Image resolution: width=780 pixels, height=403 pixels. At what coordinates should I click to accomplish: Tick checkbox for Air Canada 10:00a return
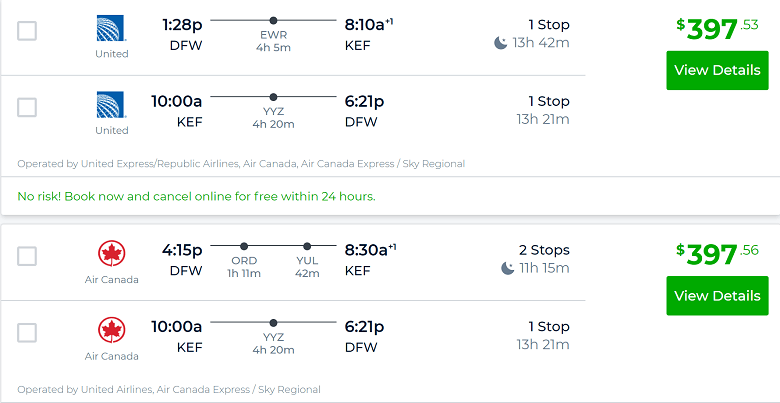tap(27, 333)
